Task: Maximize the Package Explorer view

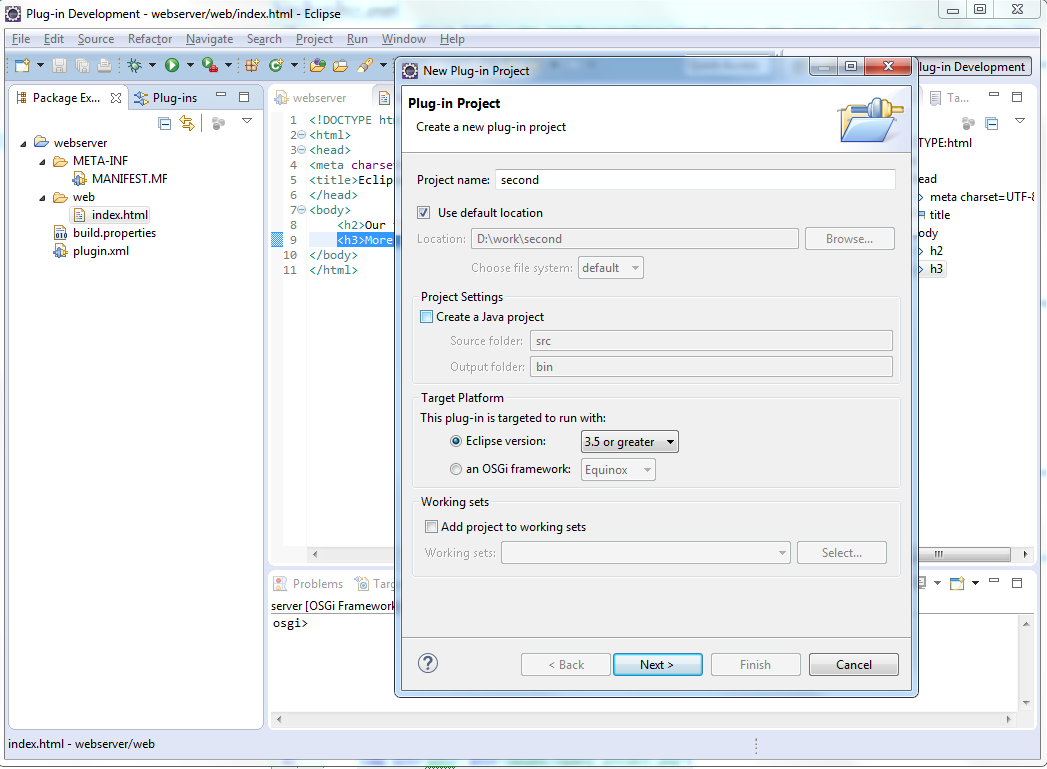Action: [244, 97]
